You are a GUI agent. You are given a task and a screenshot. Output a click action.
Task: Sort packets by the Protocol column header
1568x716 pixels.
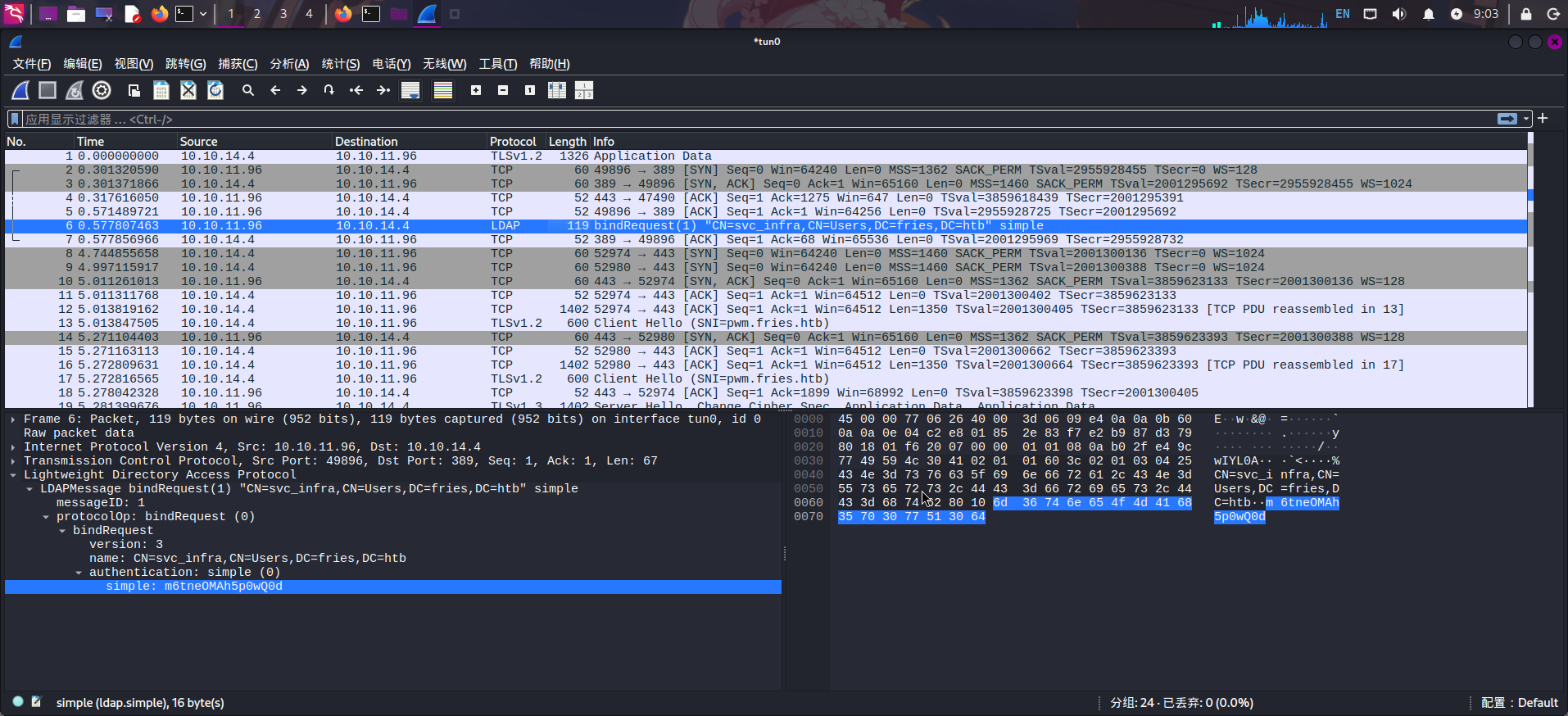(x=513, y=142)
